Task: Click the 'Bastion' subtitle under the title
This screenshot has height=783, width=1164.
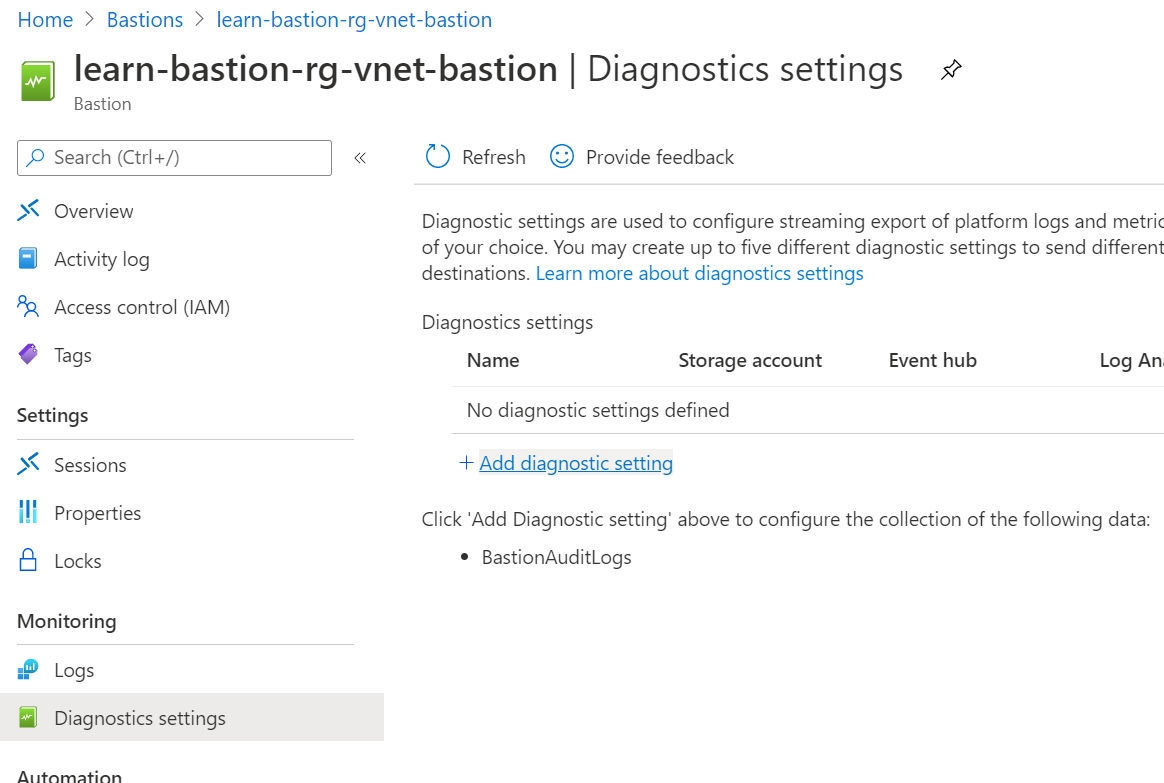Action: pyautogui.click(x=102, y=104)
